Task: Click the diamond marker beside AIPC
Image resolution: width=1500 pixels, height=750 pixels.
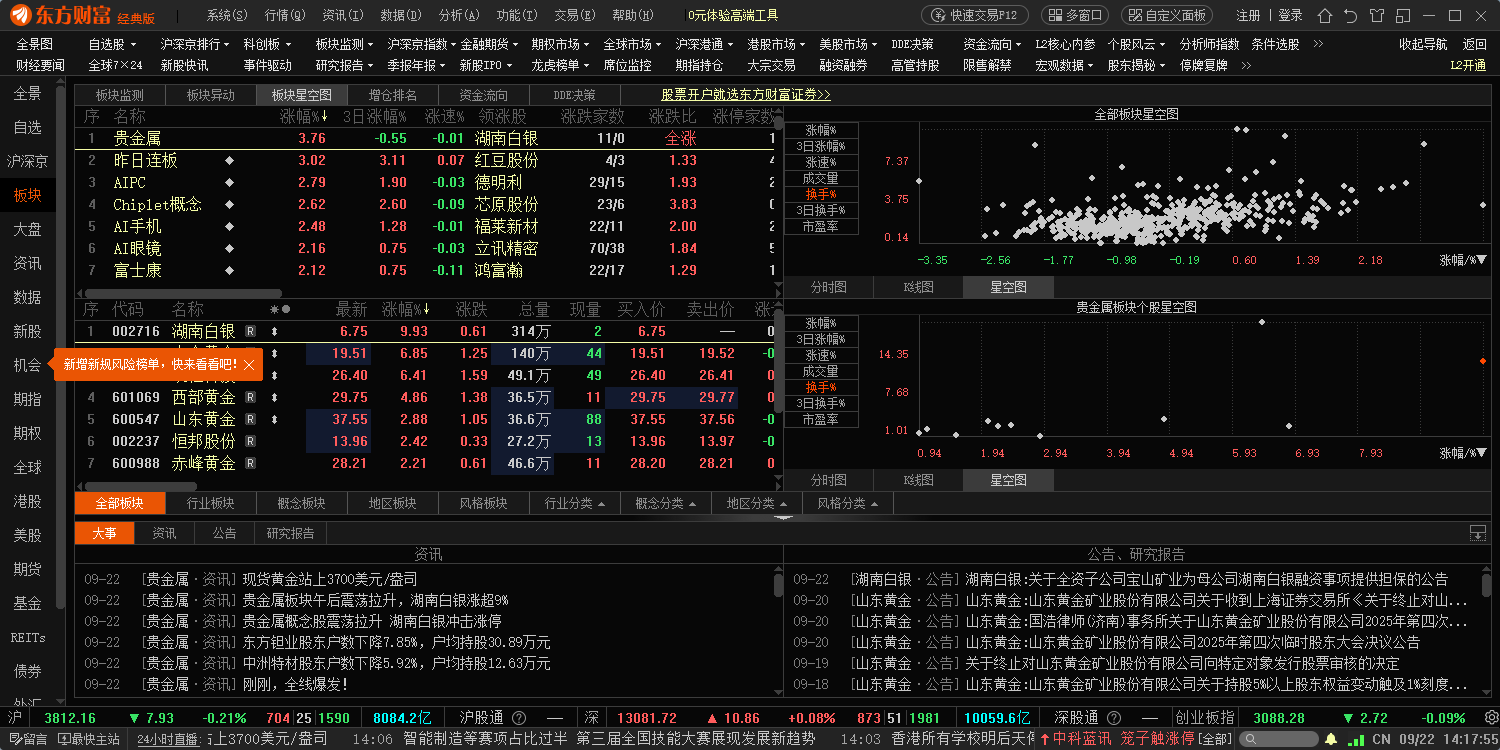Action: pyautogui.click(x=230, y=183)
